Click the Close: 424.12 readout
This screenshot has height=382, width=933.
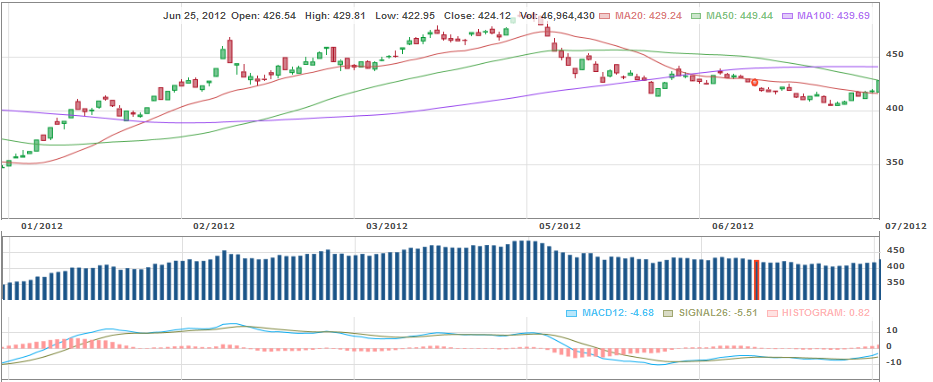478,16
